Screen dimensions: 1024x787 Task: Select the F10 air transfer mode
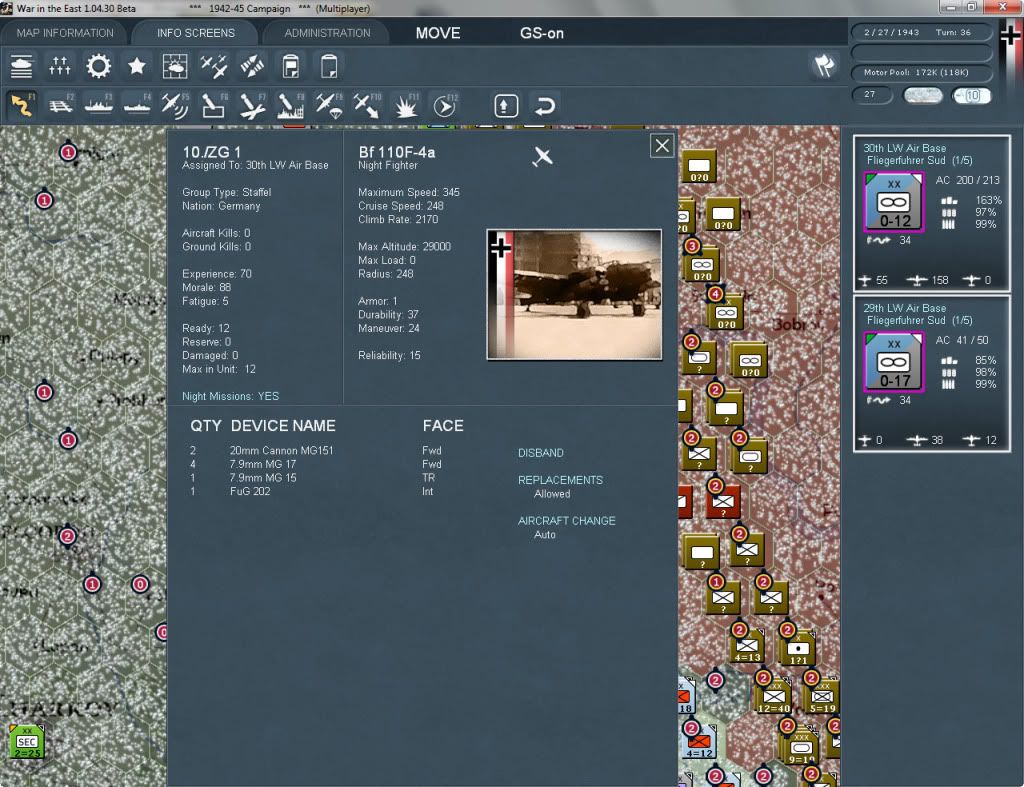click(x=367, y=105)
